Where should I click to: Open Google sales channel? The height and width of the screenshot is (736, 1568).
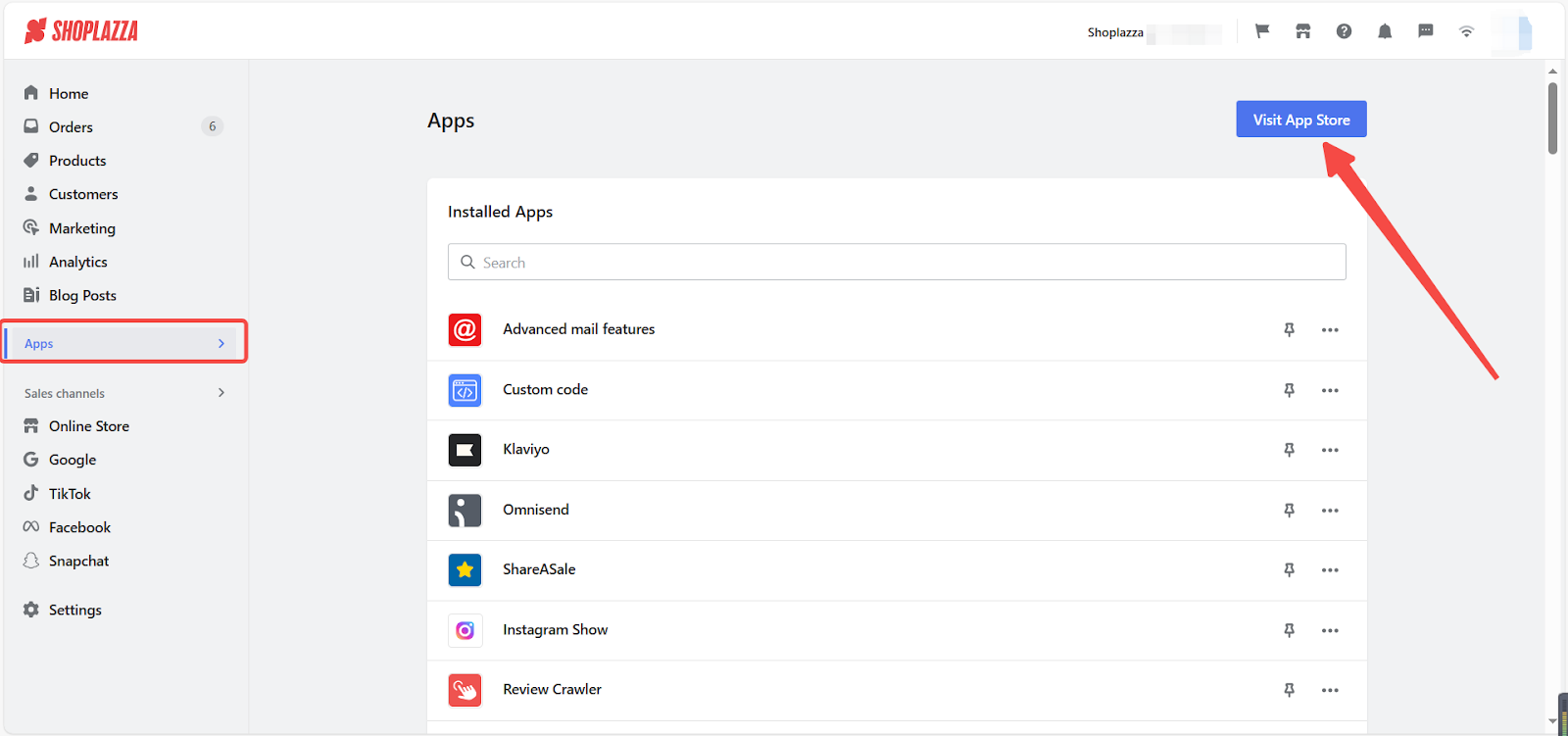point(73,460)
